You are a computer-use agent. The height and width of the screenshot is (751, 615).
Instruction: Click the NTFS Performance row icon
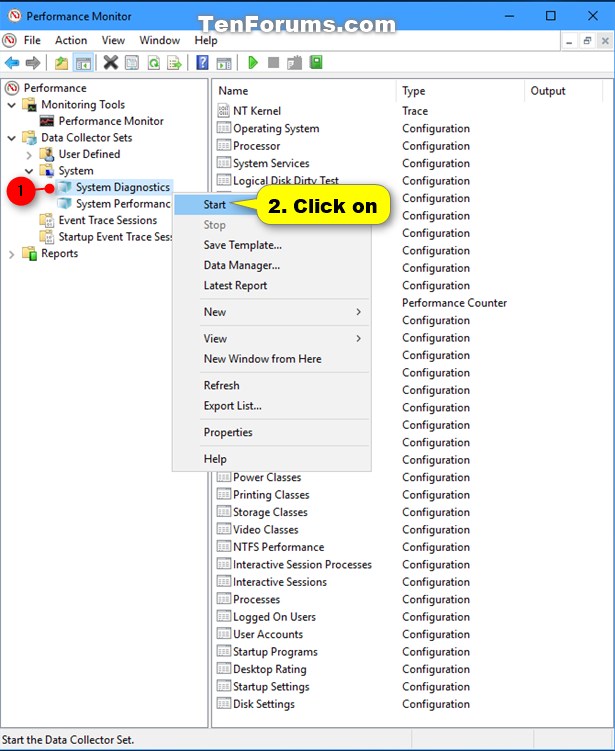[223, 546]
